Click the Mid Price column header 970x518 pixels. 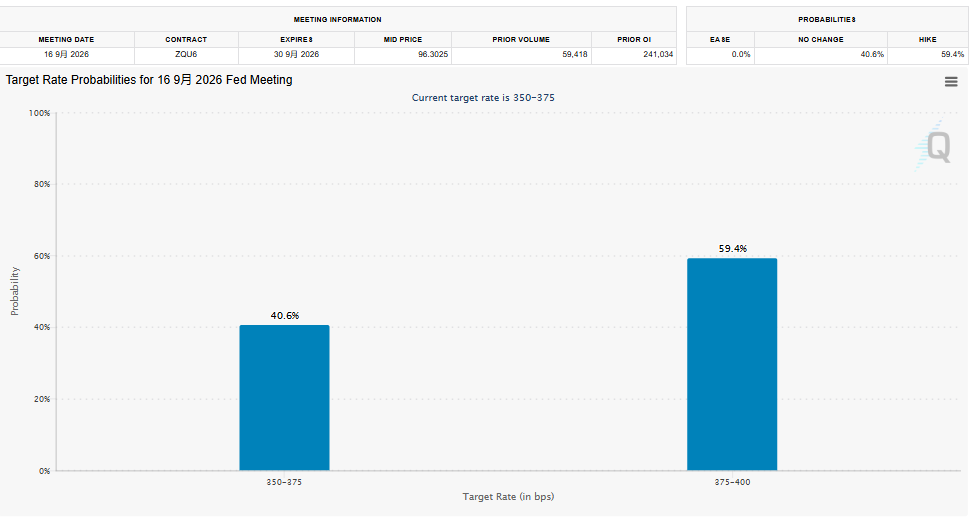point(403,40)
